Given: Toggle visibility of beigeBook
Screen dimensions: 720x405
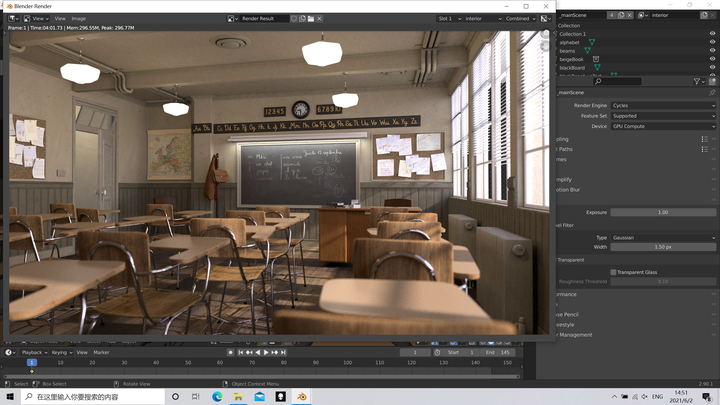Looking at the screenshot, I should click(712, 59).
